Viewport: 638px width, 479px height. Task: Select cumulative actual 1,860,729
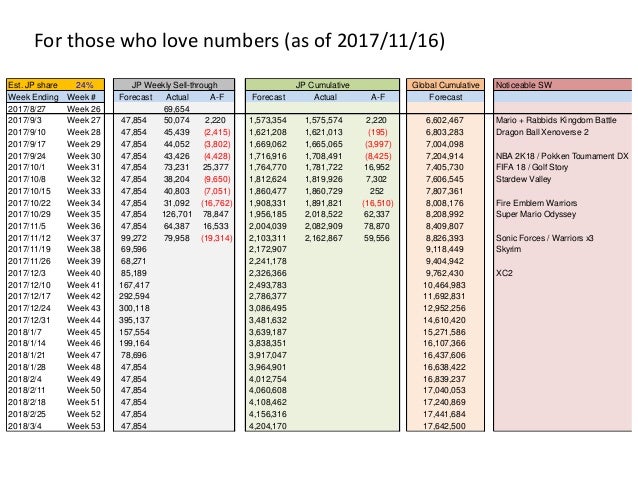click(324, 191)
